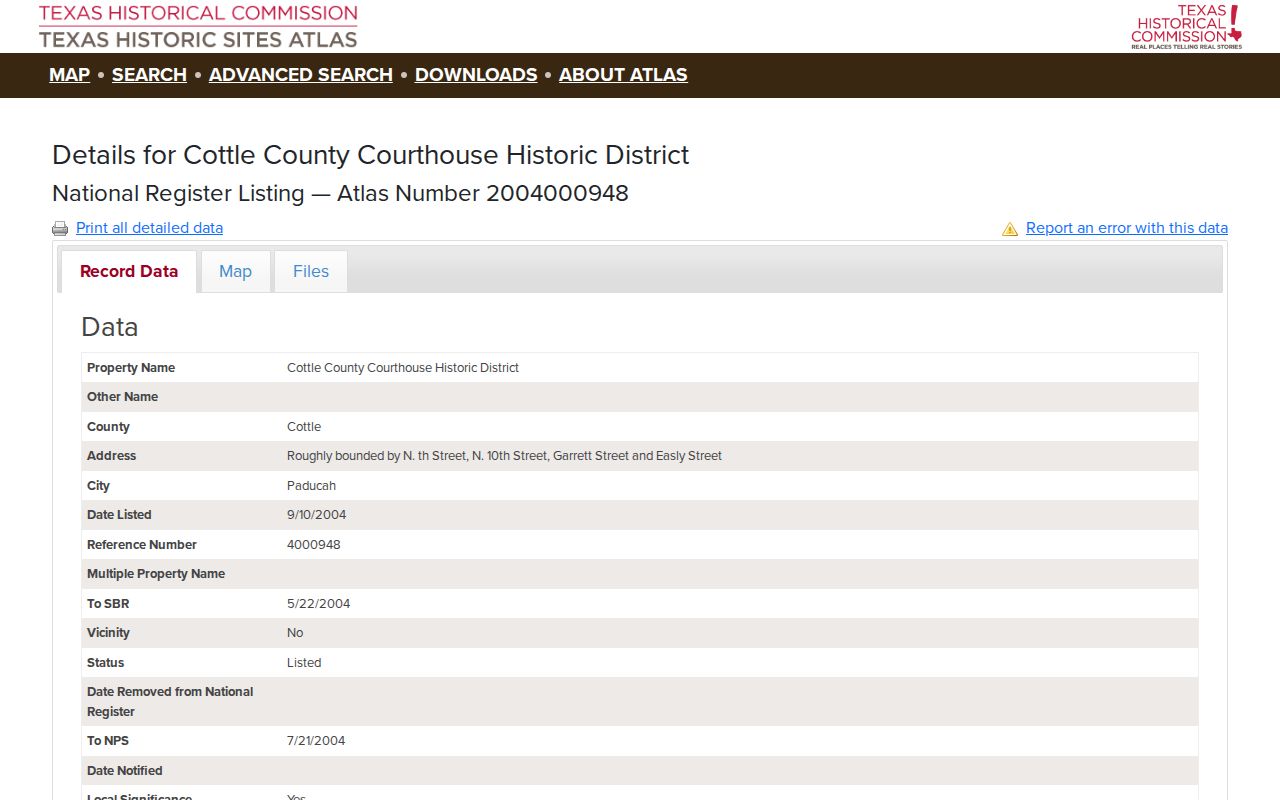This screenshot has height=800, width=1280.
Task: Click the Other Name row label
Action: tap(122, 397)
